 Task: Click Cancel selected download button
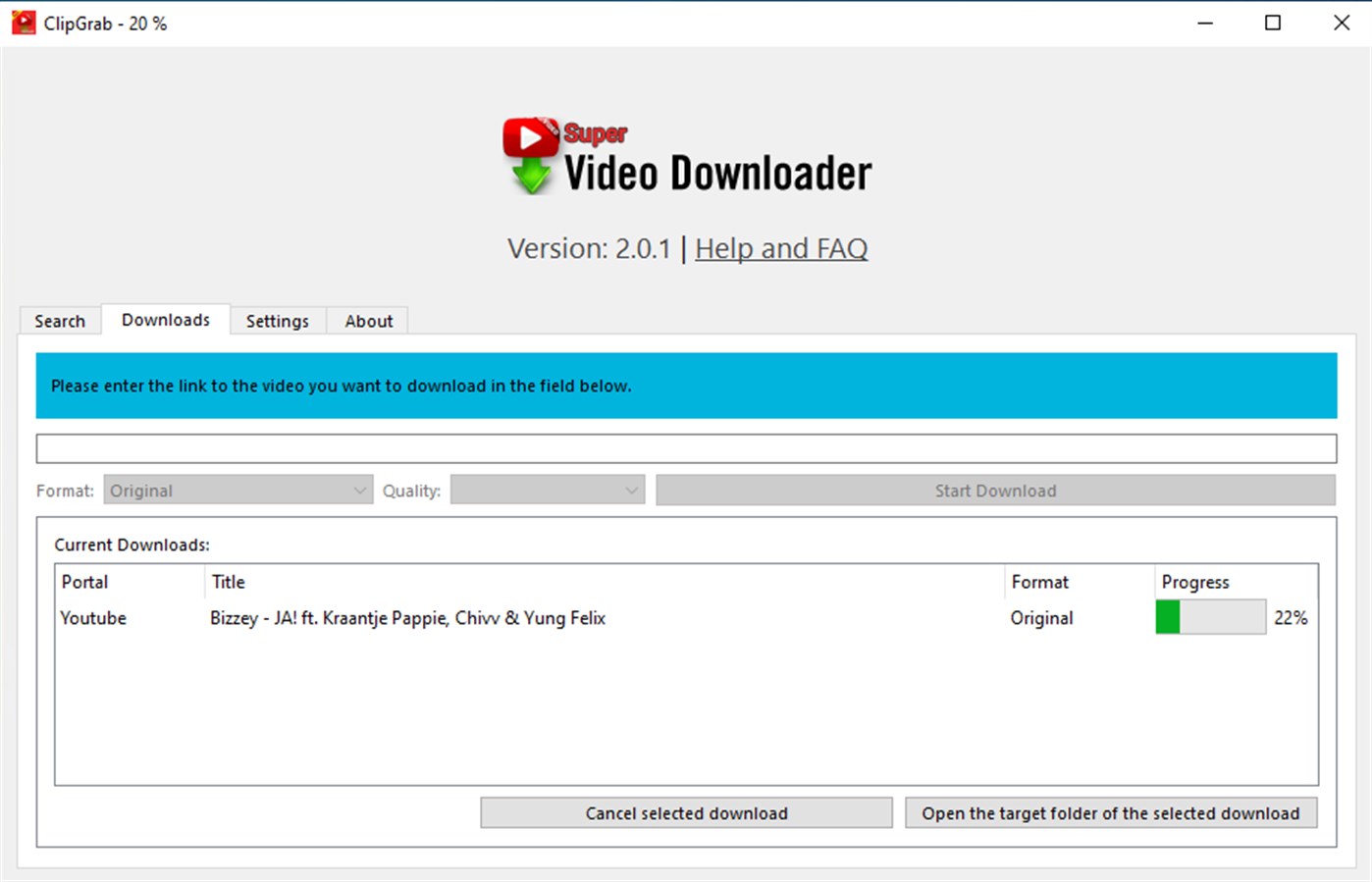686,813
